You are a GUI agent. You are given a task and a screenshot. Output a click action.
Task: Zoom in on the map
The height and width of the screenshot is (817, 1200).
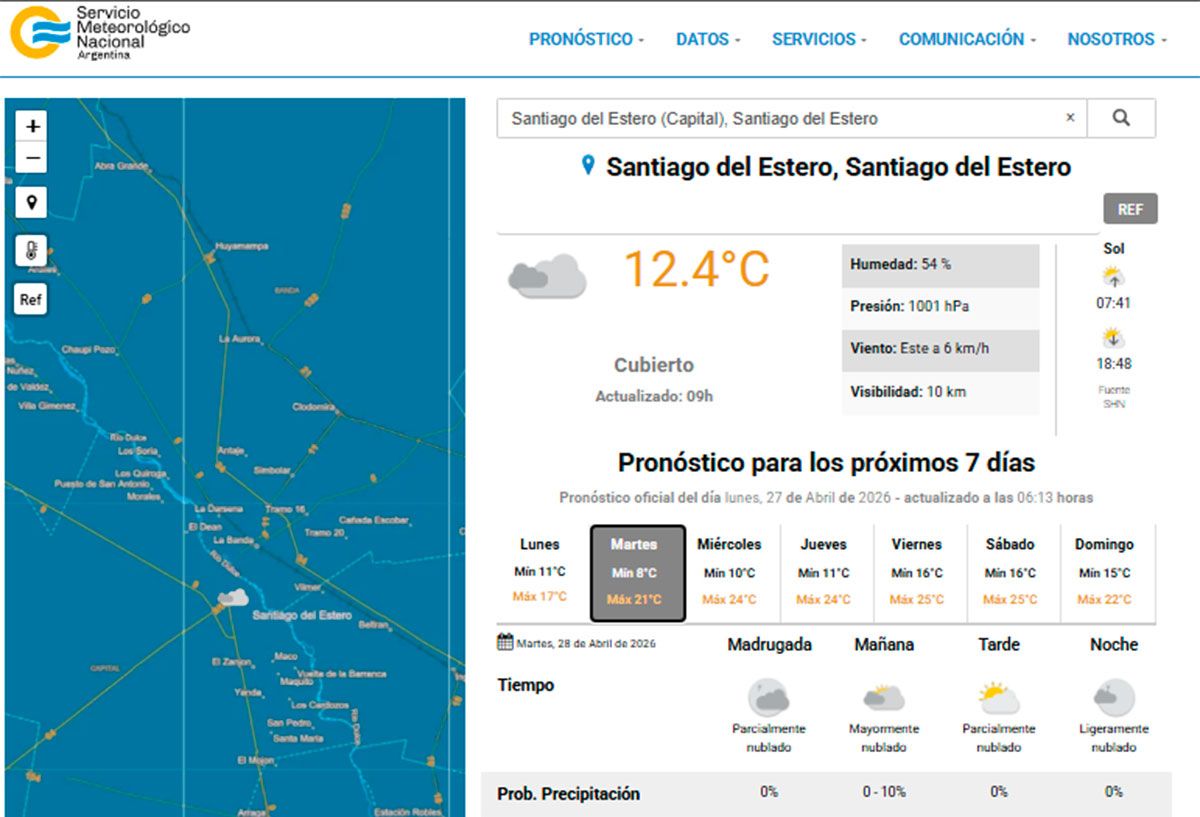[x=33, y=127]
